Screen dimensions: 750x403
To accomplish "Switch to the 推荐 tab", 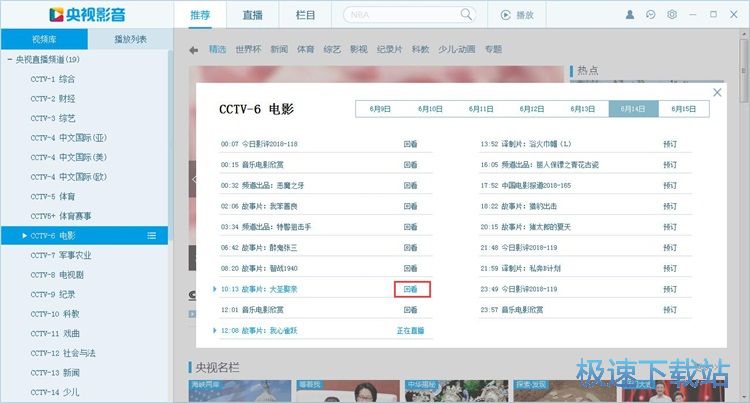I will tap(200, 15).
